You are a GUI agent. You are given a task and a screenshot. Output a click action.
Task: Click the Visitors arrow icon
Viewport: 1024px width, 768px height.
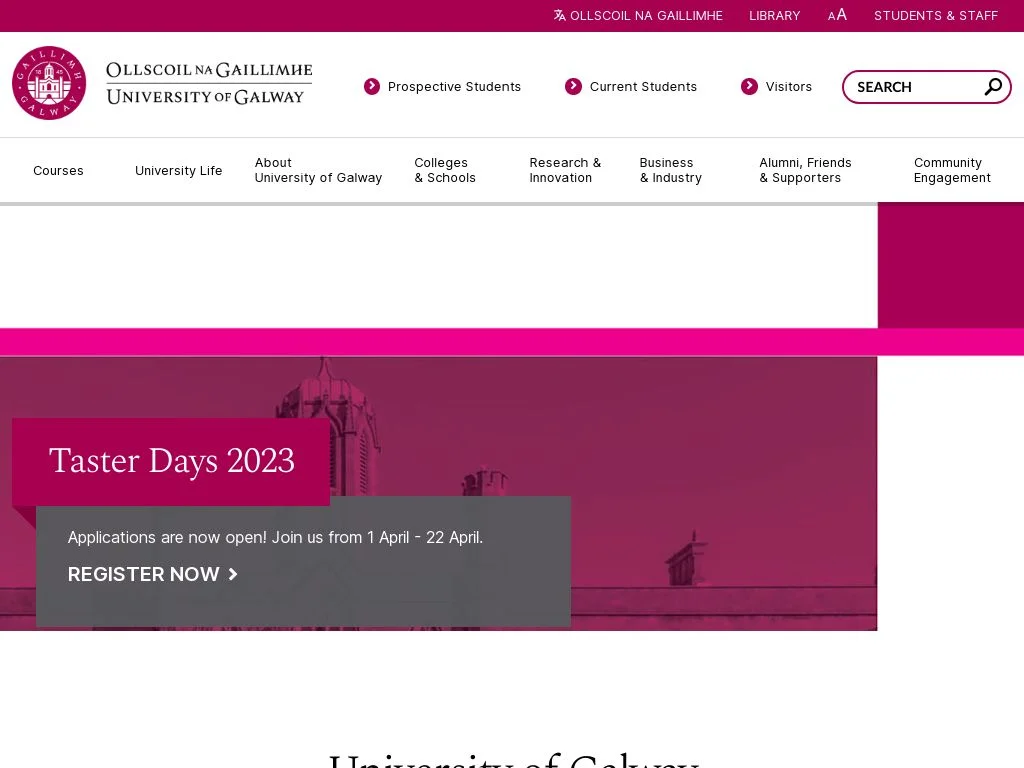click(x=749, y=86)
